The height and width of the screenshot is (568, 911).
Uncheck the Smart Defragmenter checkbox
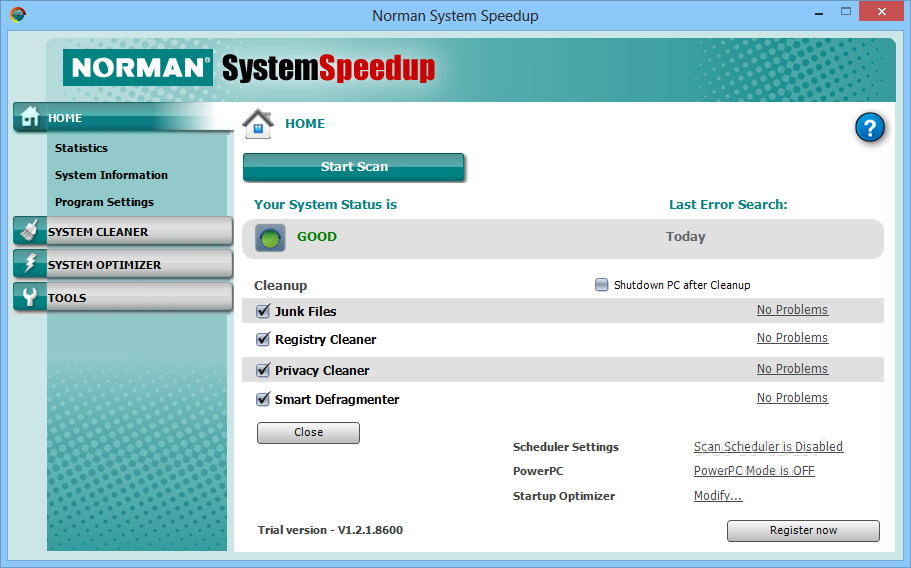pos(263,399)
